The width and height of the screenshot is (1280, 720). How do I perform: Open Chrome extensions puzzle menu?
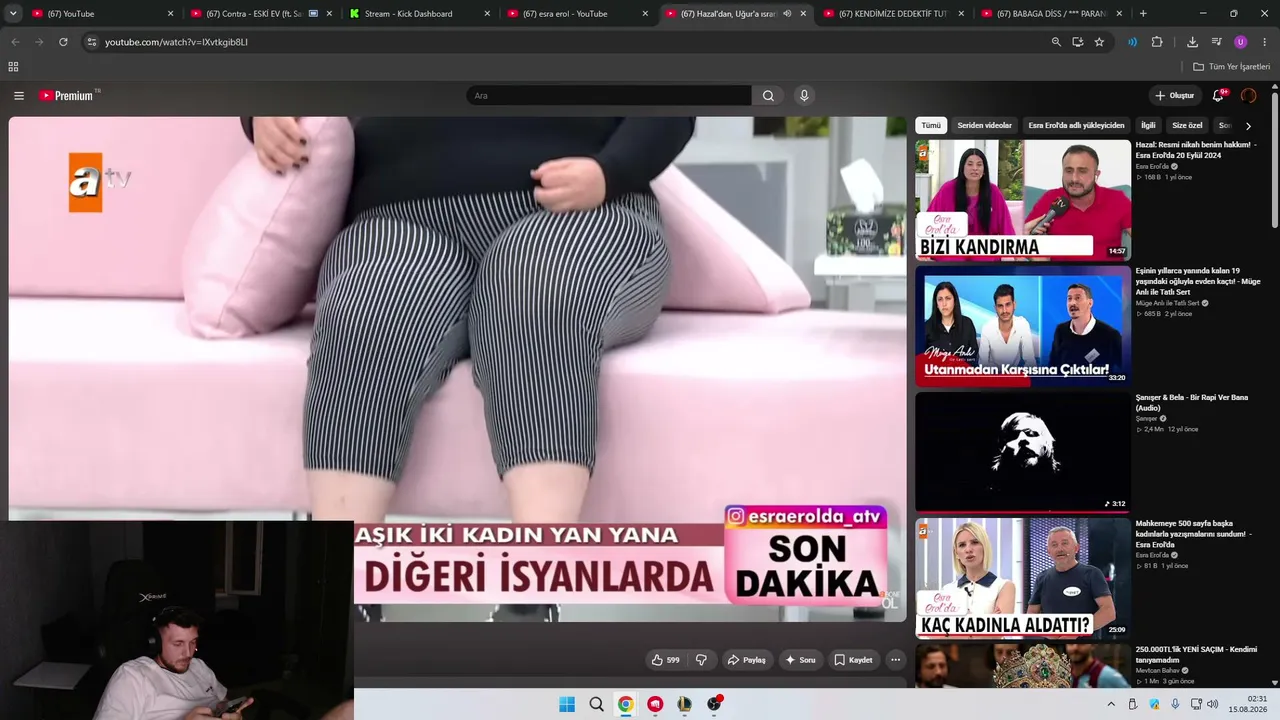pyautogui.click(x=1157, y=42)
